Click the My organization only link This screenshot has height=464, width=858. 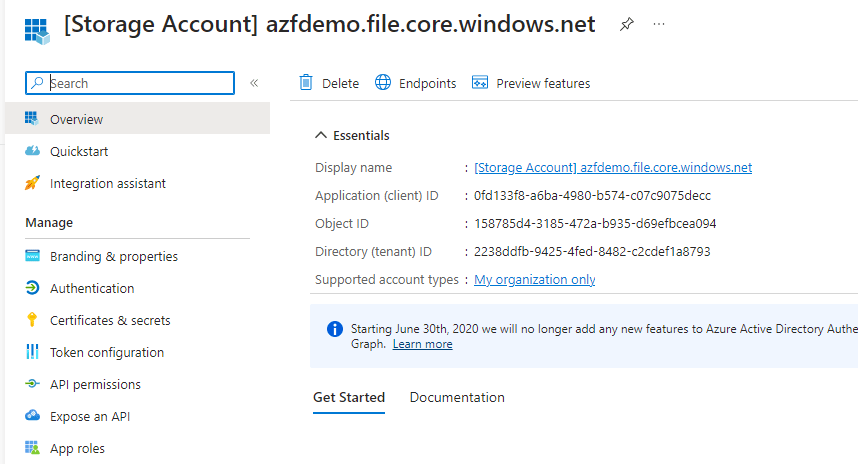tap(534, 280)
